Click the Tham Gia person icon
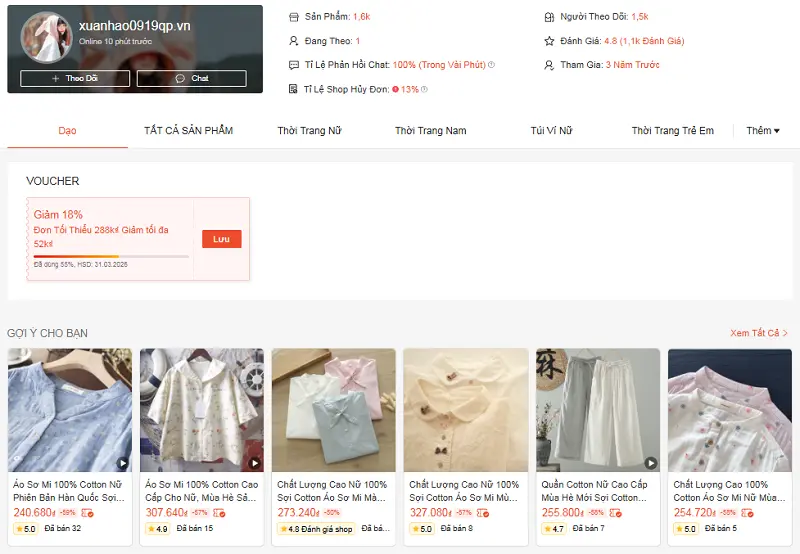Screen dimensions: 800x554 click(x=549, y=65)
